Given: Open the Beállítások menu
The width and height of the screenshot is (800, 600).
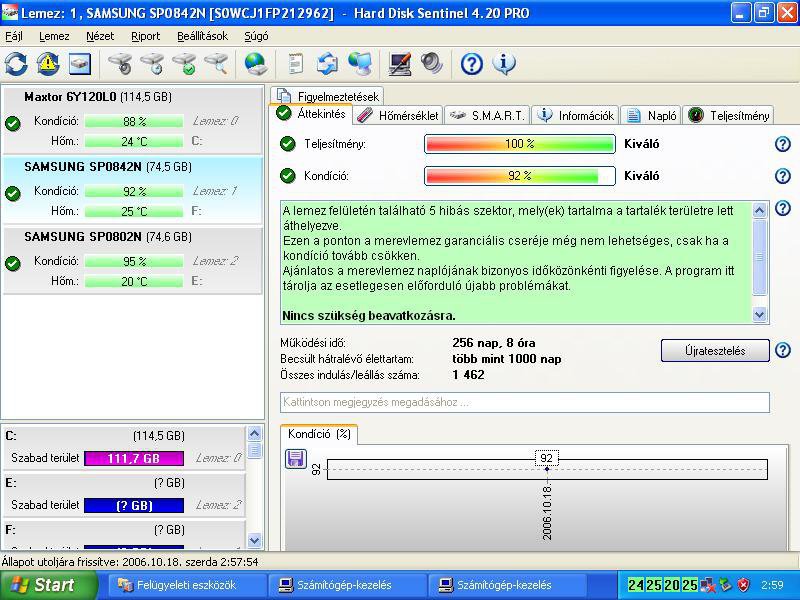Looking at the screenshot, I should click(203, 36).
